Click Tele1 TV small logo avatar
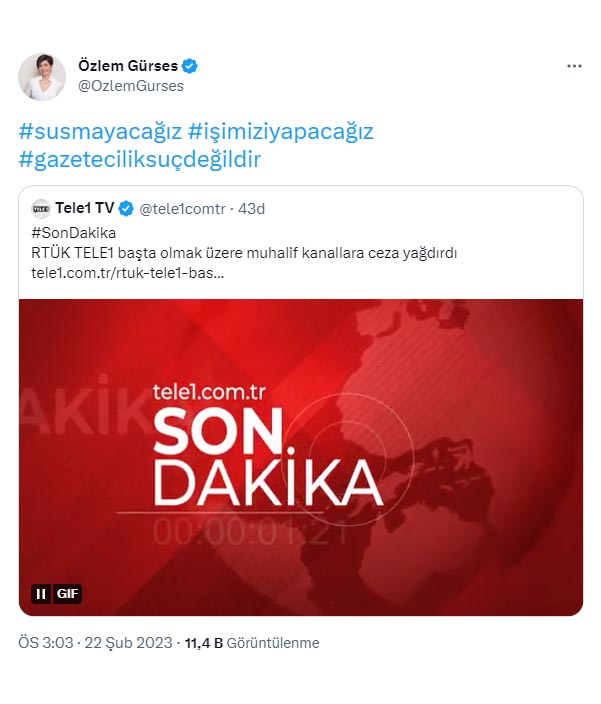Viewport: 601px width, 704px height. 41,209
